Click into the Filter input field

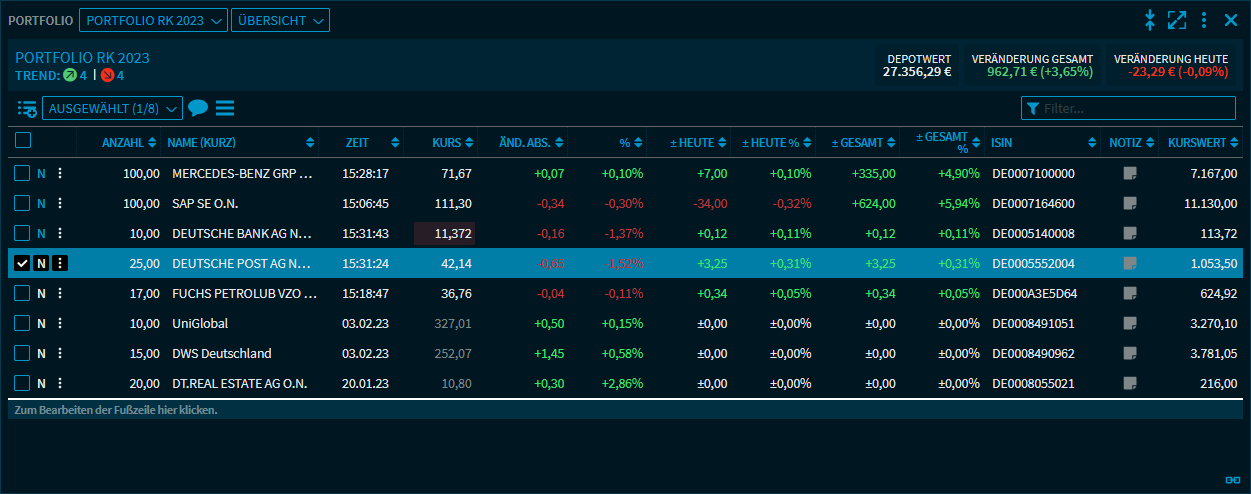(x=1137, y=108)
